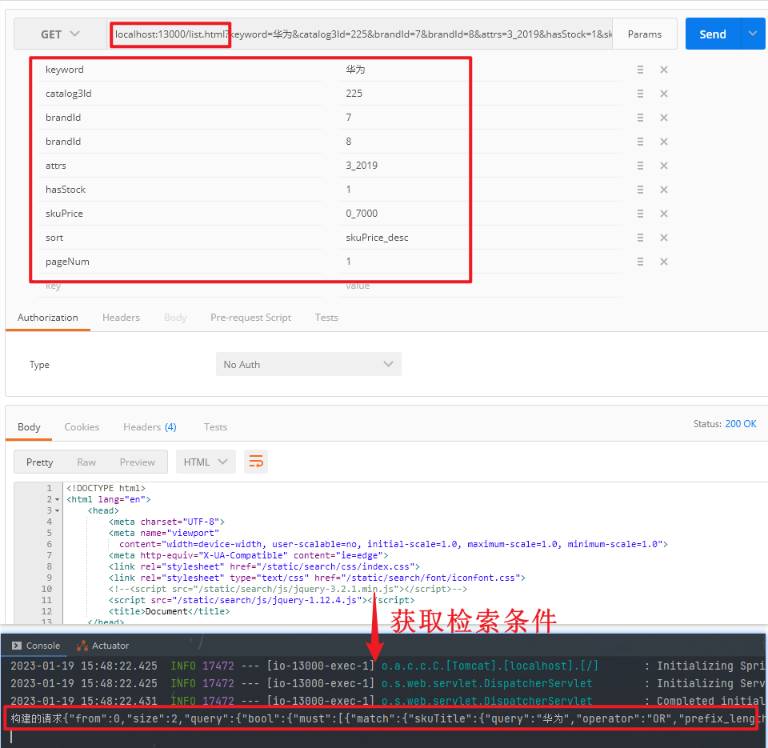This screenshot has height=748, width=768.
Task: Delete the keyword parameter row
Action: [x=664, y=70]
